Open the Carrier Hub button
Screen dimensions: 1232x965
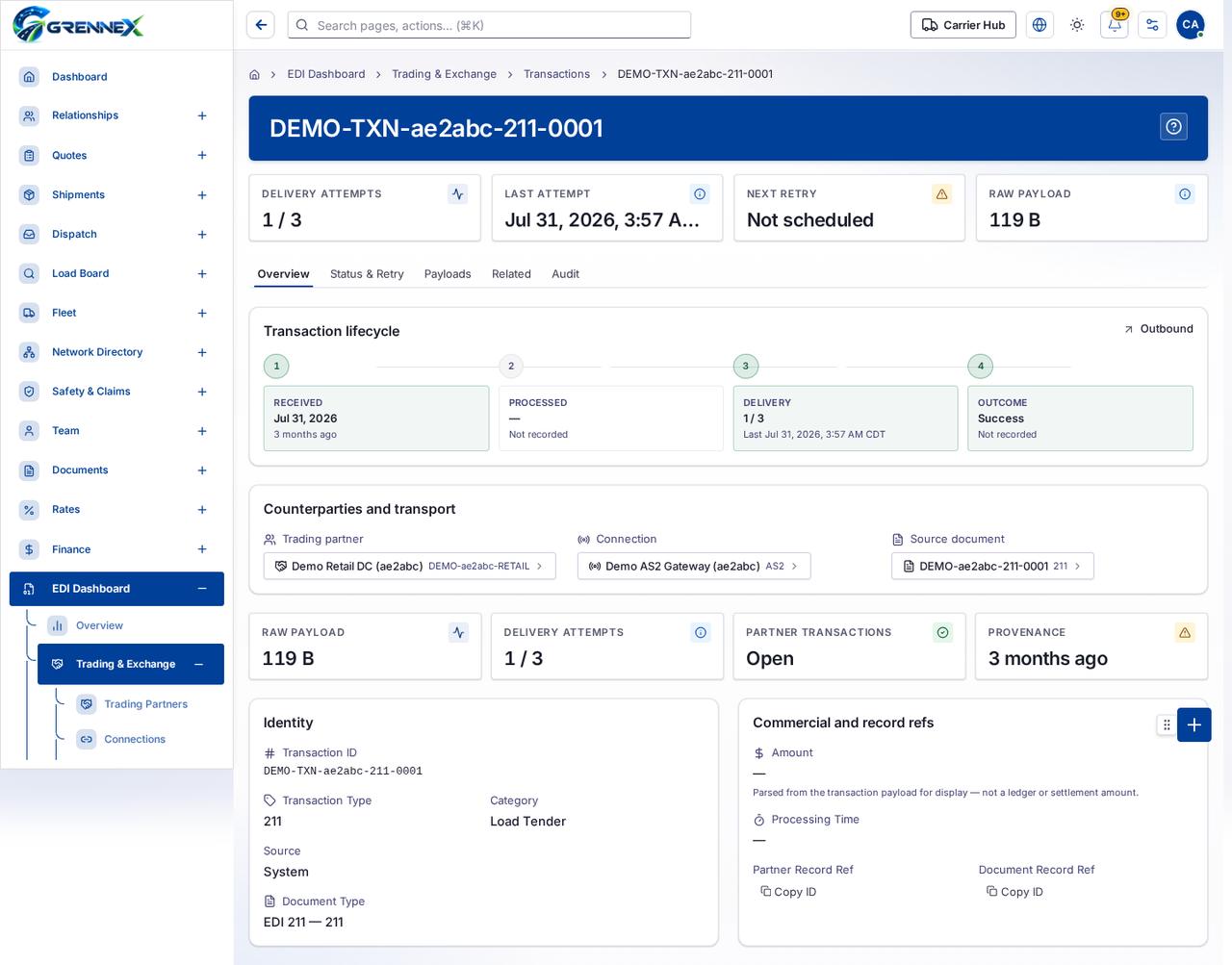(963, 25)
